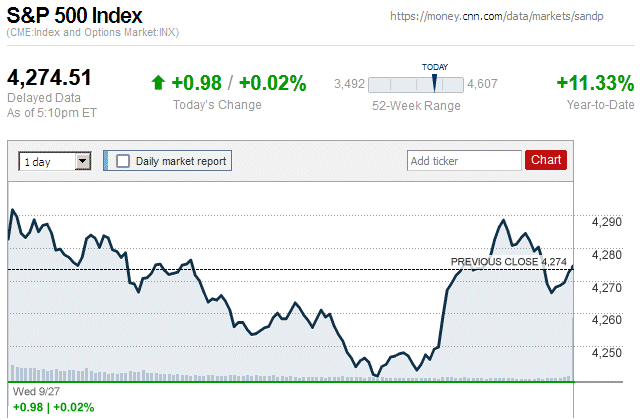
Task: Open the money.cnn.com URL link
Action: [512, 17]
